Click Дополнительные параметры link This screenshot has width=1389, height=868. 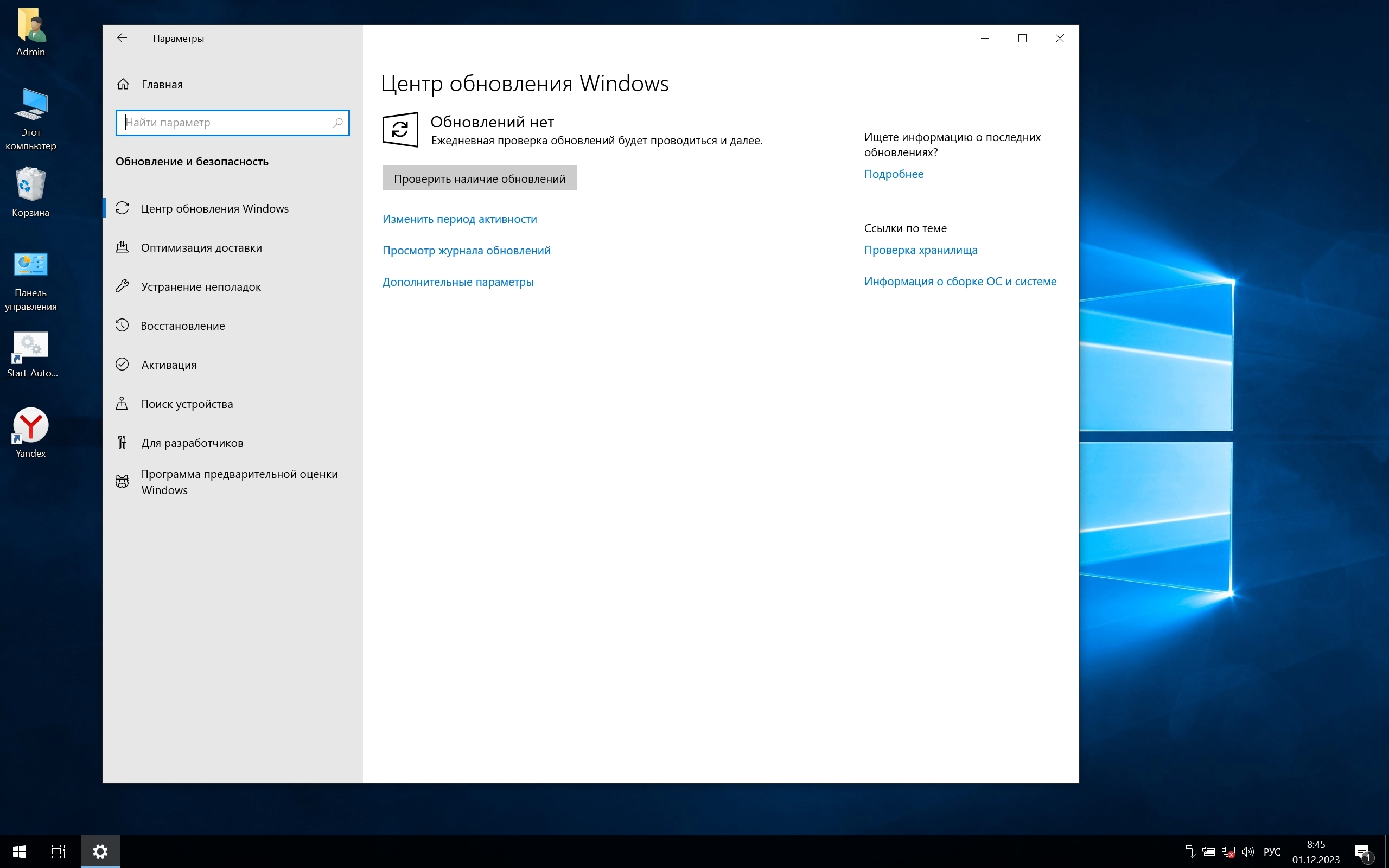457,282
